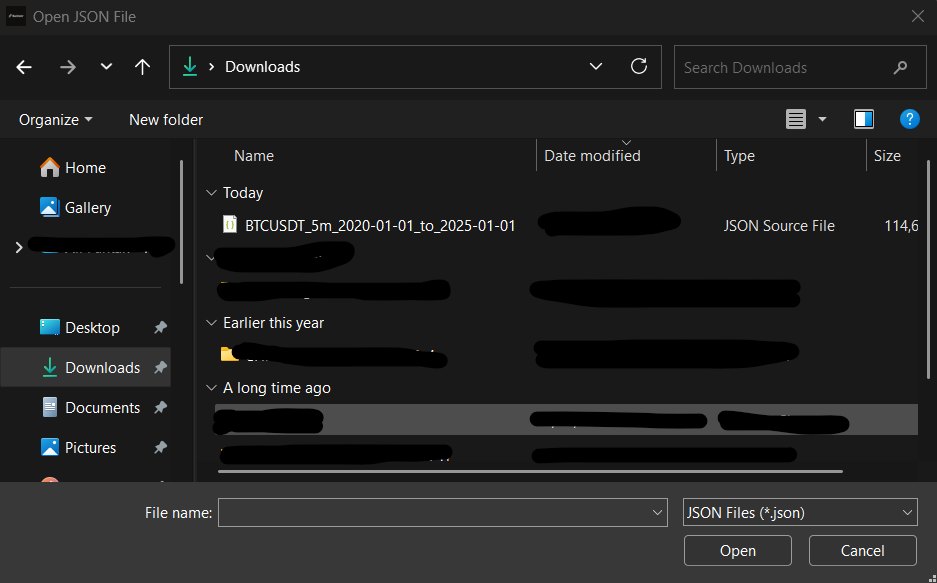Sort by Date modified column header
This screenshot has width=937, height=583.
(592, 156)
